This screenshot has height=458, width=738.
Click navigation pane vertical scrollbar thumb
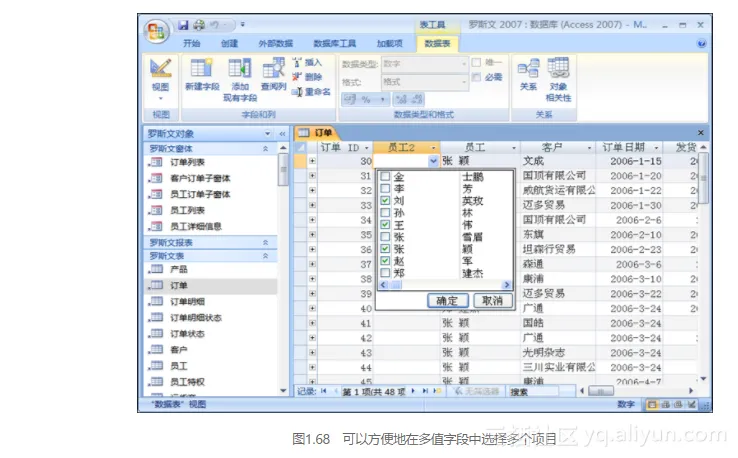click(x=283, y=169)
